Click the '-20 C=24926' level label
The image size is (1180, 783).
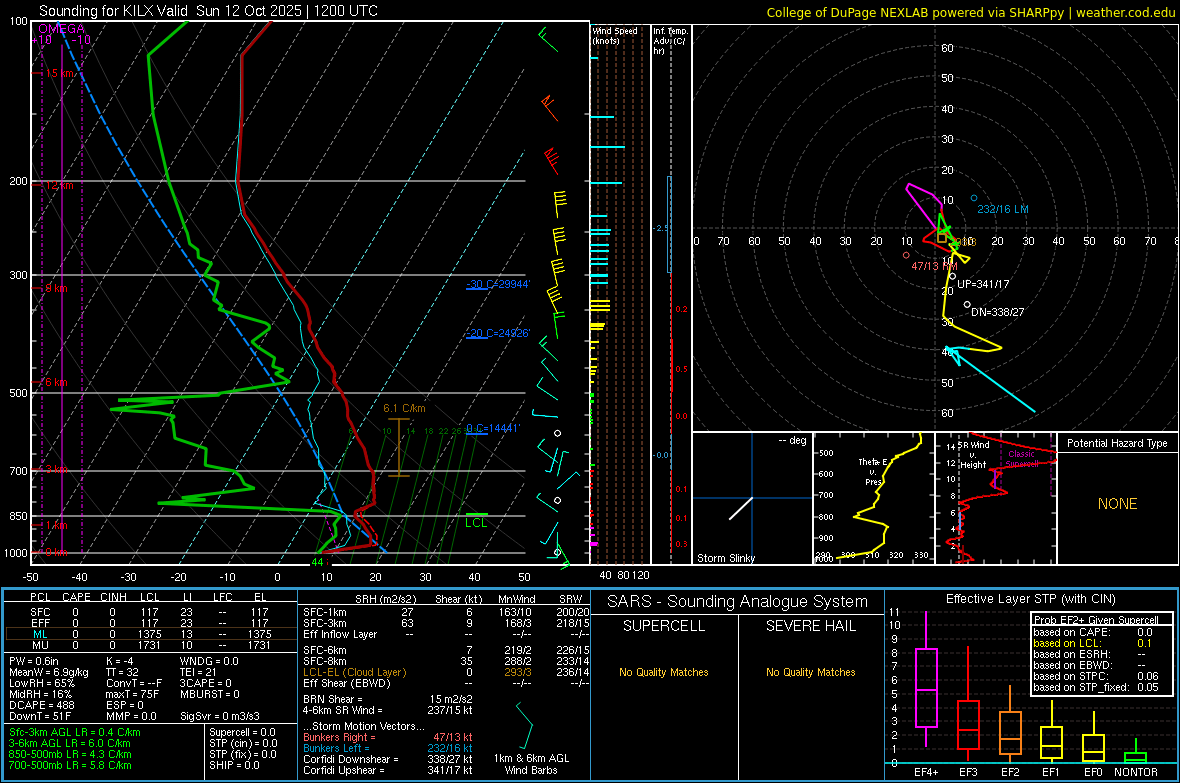[x=498, y=333]
